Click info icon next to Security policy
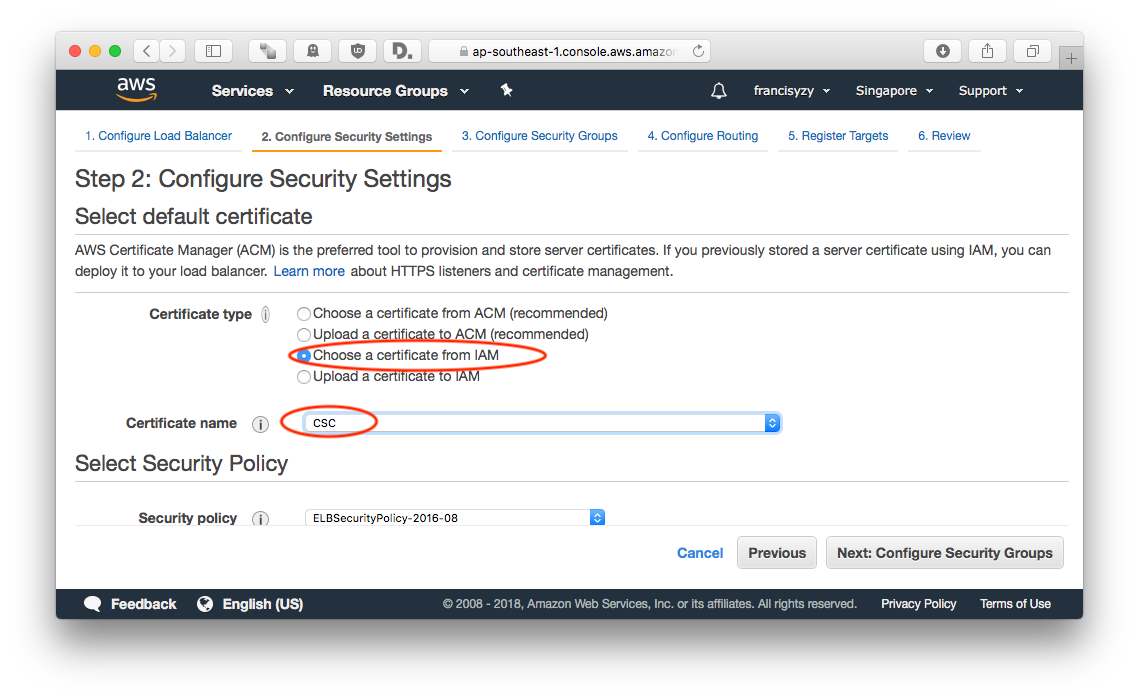Screen dimensions: 1139x699 tap(260, 519)
